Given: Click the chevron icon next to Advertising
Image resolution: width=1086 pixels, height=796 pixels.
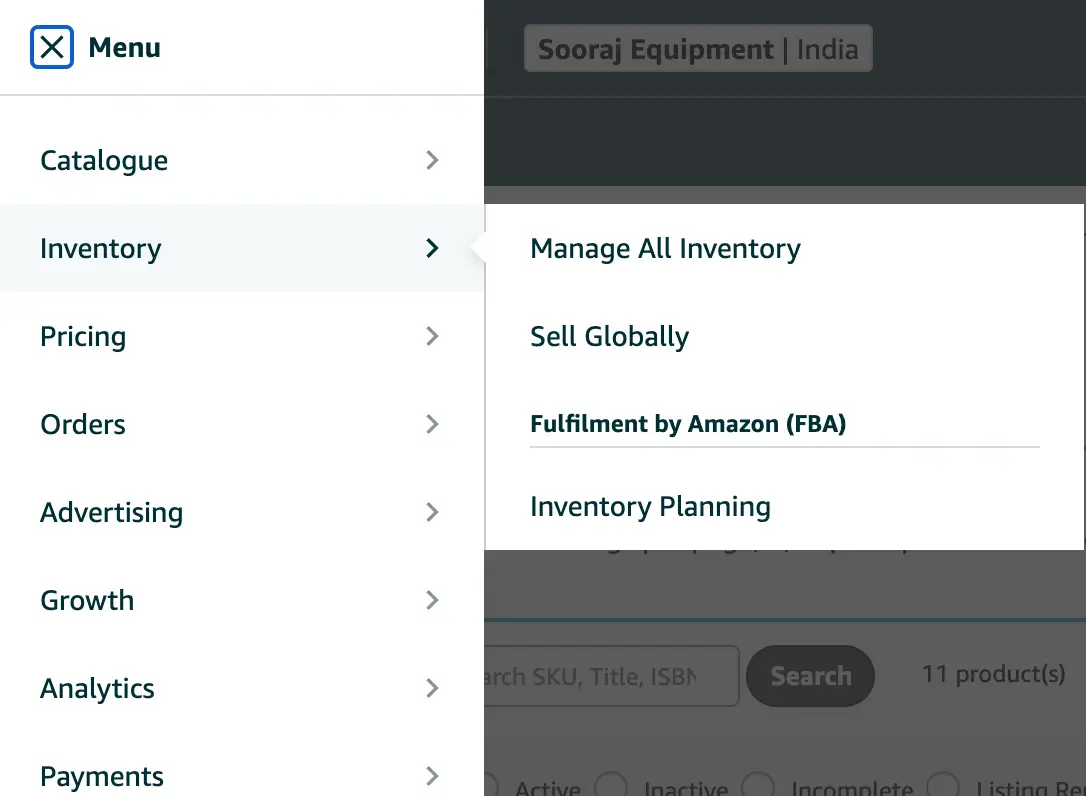Looking at the screenshot, I should tap(432, 512).
